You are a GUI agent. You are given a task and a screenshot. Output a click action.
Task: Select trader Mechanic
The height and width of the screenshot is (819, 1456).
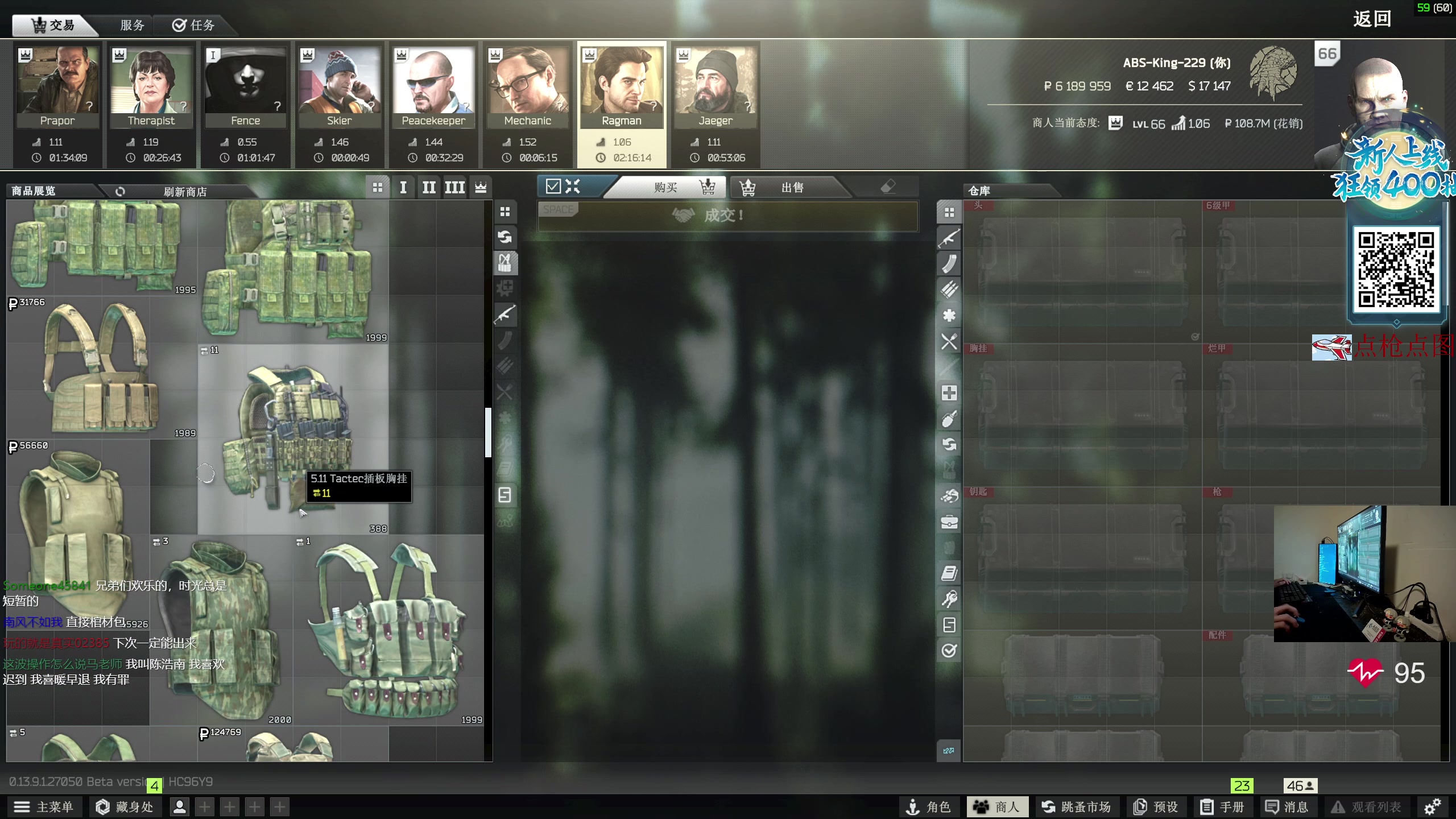pyautogui.click(x=527, y=105)
